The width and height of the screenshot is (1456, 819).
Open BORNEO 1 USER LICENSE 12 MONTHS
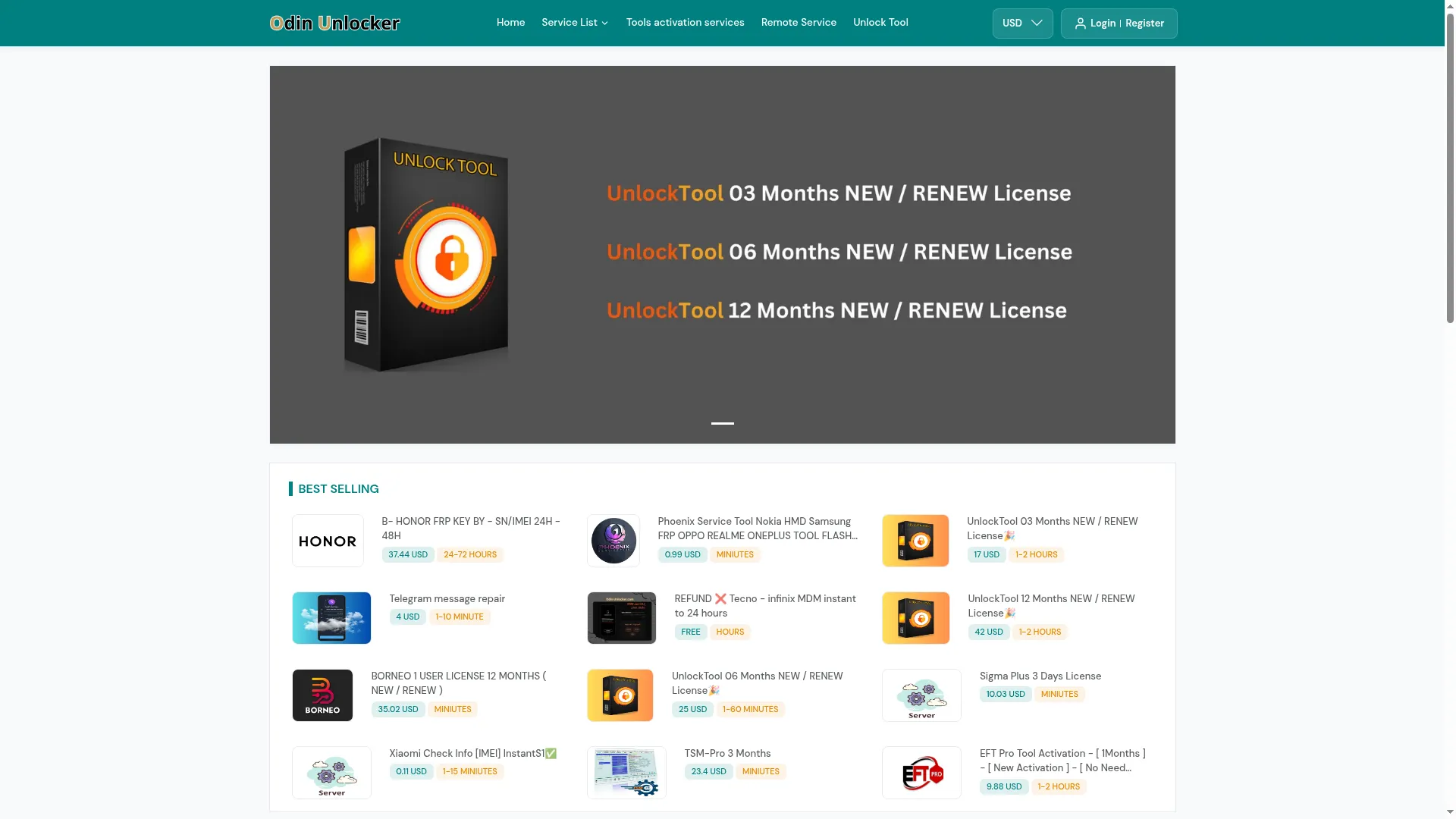coord(458,683)
